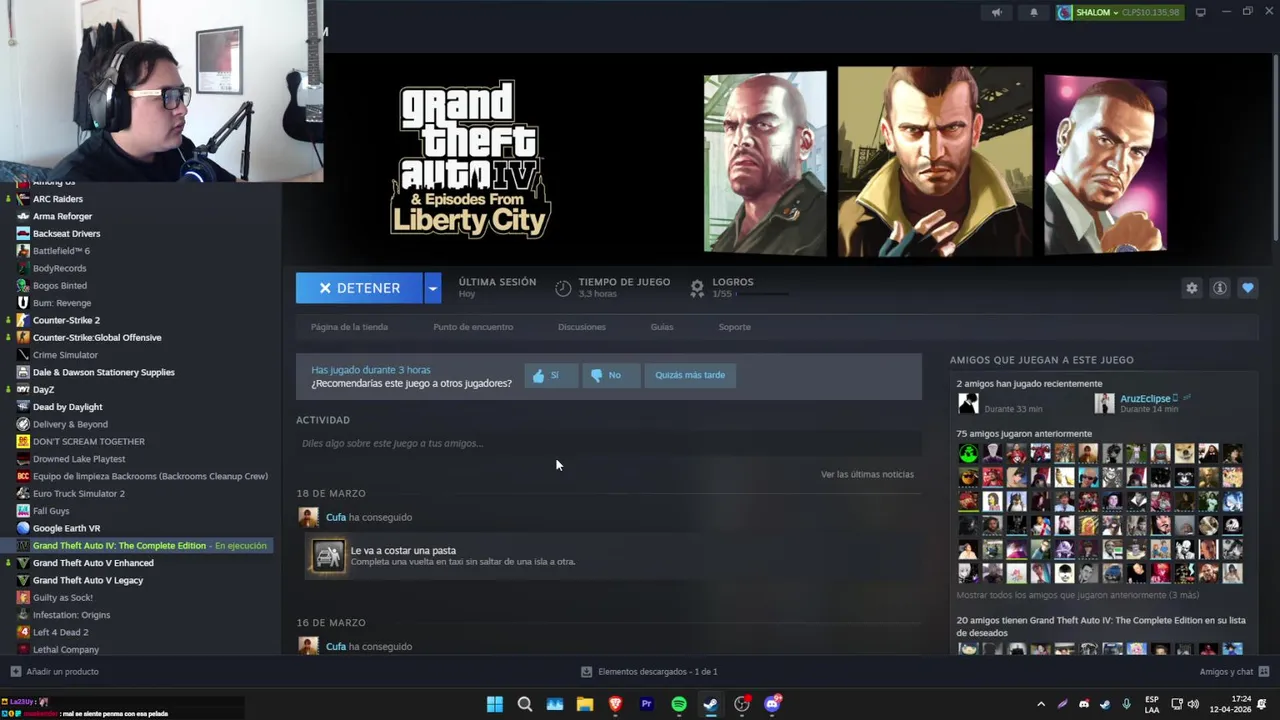Stop the game with DETENER button
The height and width of the screenshot is (720, 1280).
coord(359,288)
